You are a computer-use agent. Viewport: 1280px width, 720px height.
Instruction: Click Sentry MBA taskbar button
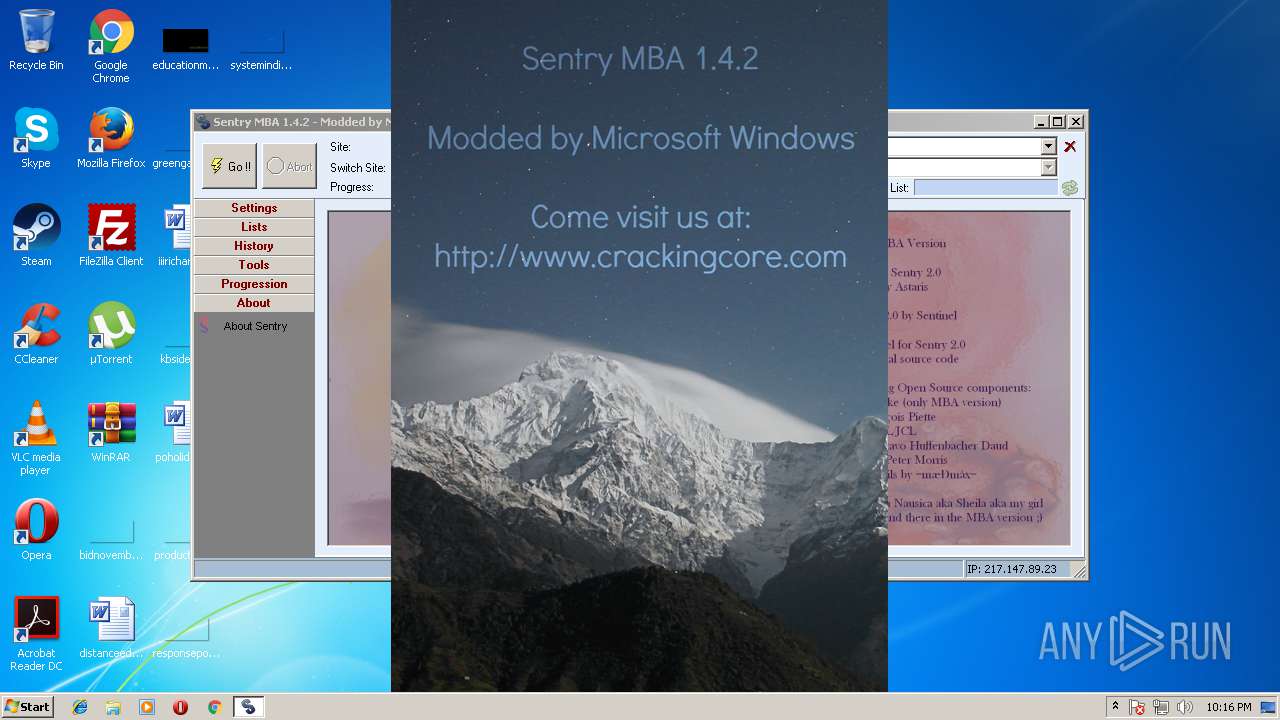pyautogui.click(x=248, y=707)
